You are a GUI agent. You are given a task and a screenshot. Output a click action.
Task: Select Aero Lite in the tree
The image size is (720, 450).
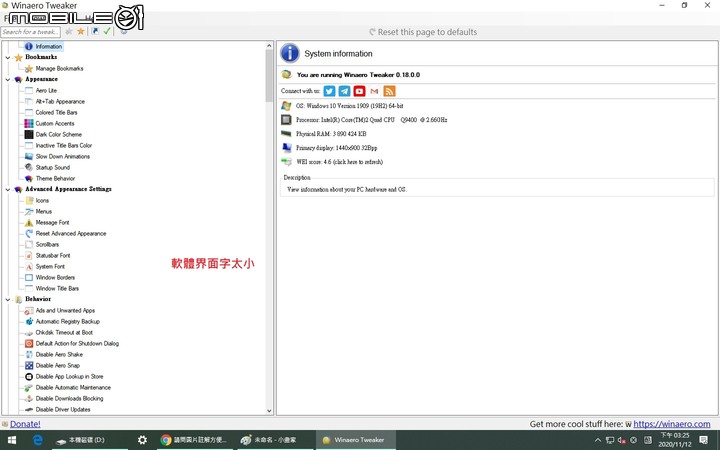[46, 90]
